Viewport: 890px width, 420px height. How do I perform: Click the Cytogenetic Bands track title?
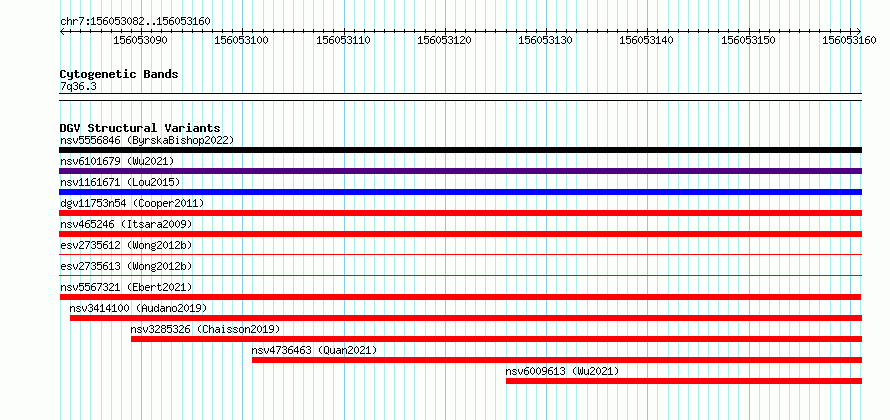[119, 74]
